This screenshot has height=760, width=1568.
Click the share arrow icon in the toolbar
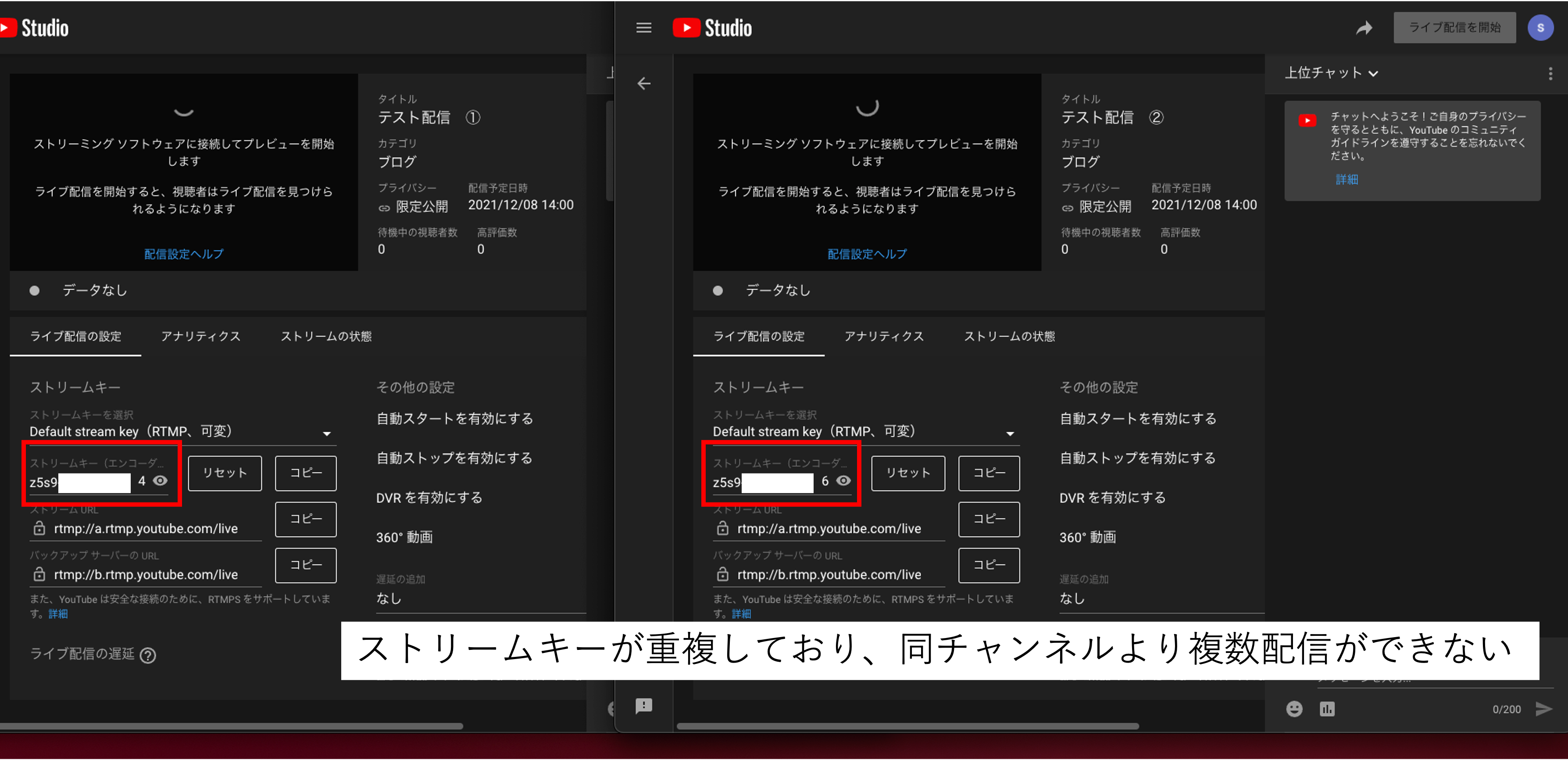pos(1364,27)
